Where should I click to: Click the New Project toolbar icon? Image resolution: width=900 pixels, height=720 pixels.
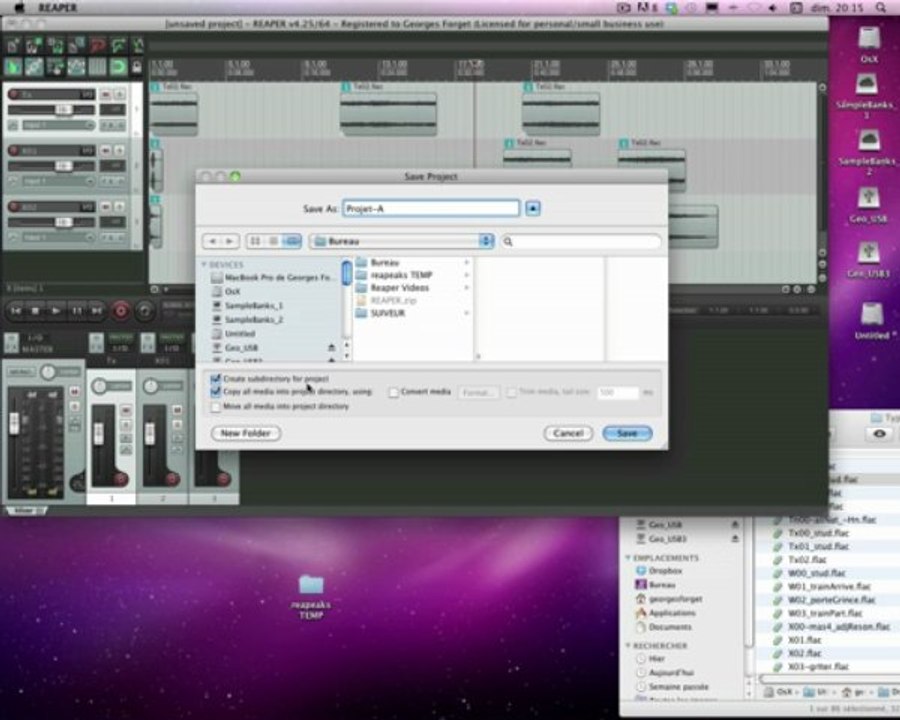pos(13,45)
